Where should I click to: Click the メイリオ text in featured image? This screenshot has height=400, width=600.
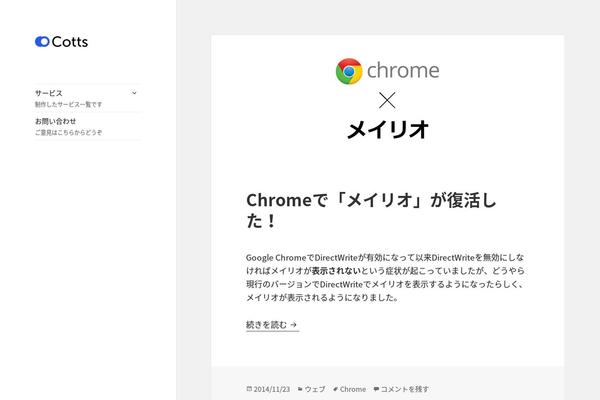[x=388, y=129]
